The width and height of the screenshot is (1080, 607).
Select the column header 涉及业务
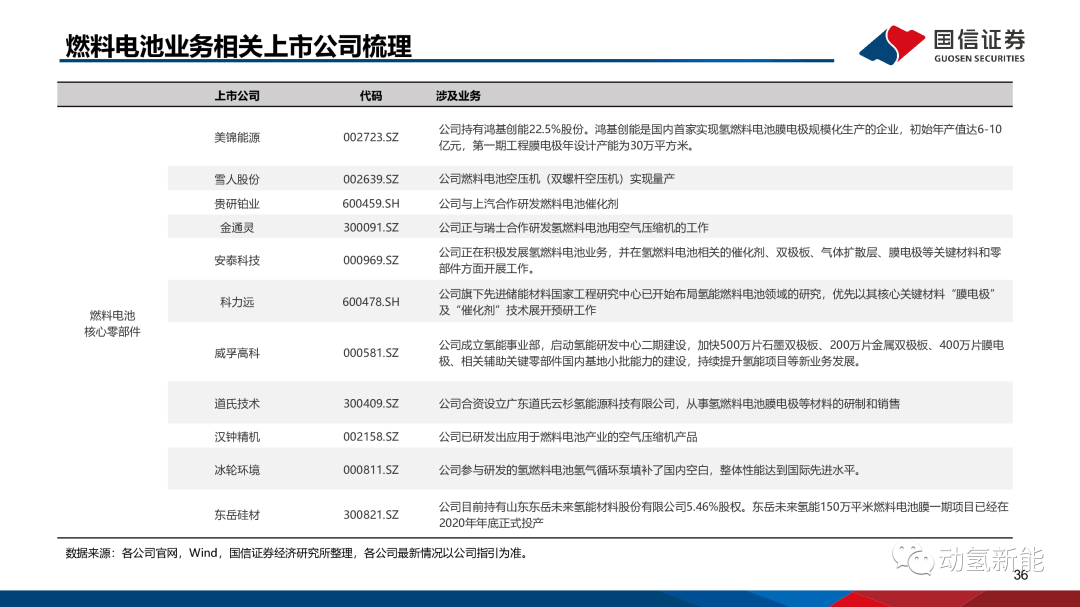pyautogui.click(x=458, y=96)
